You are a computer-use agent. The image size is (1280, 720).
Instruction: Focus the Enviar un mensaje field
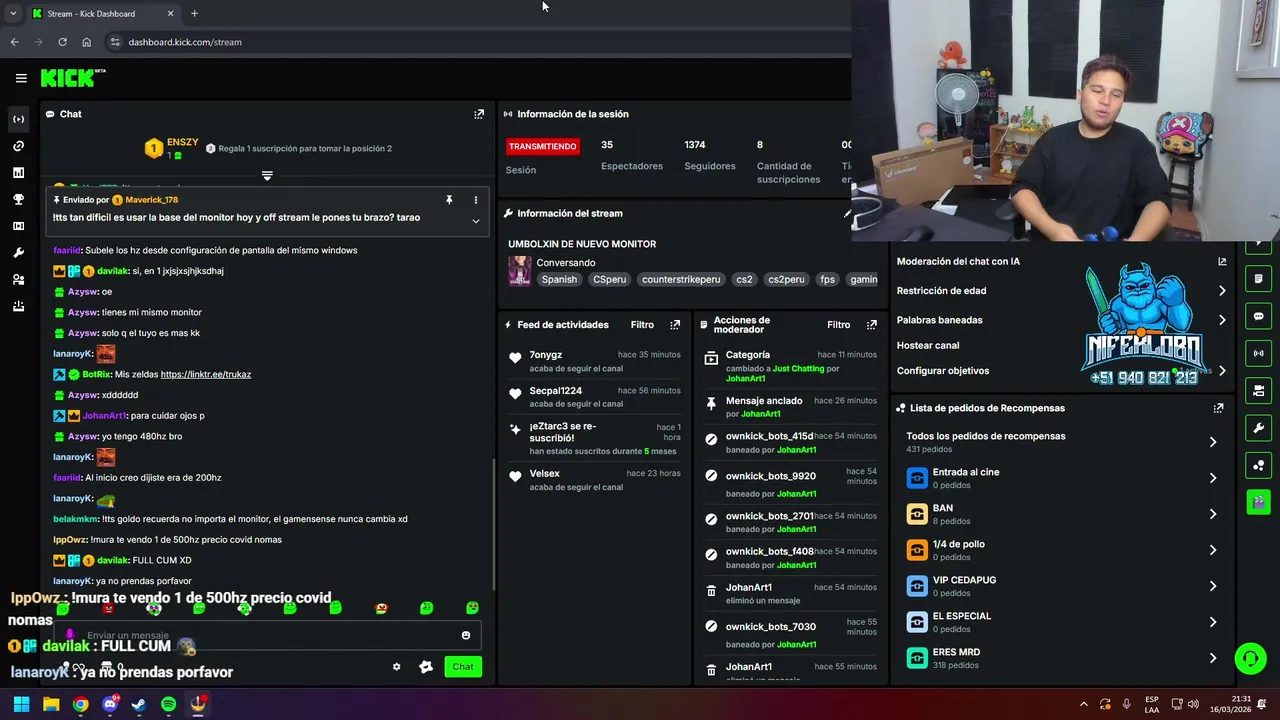tap(270, 635)
